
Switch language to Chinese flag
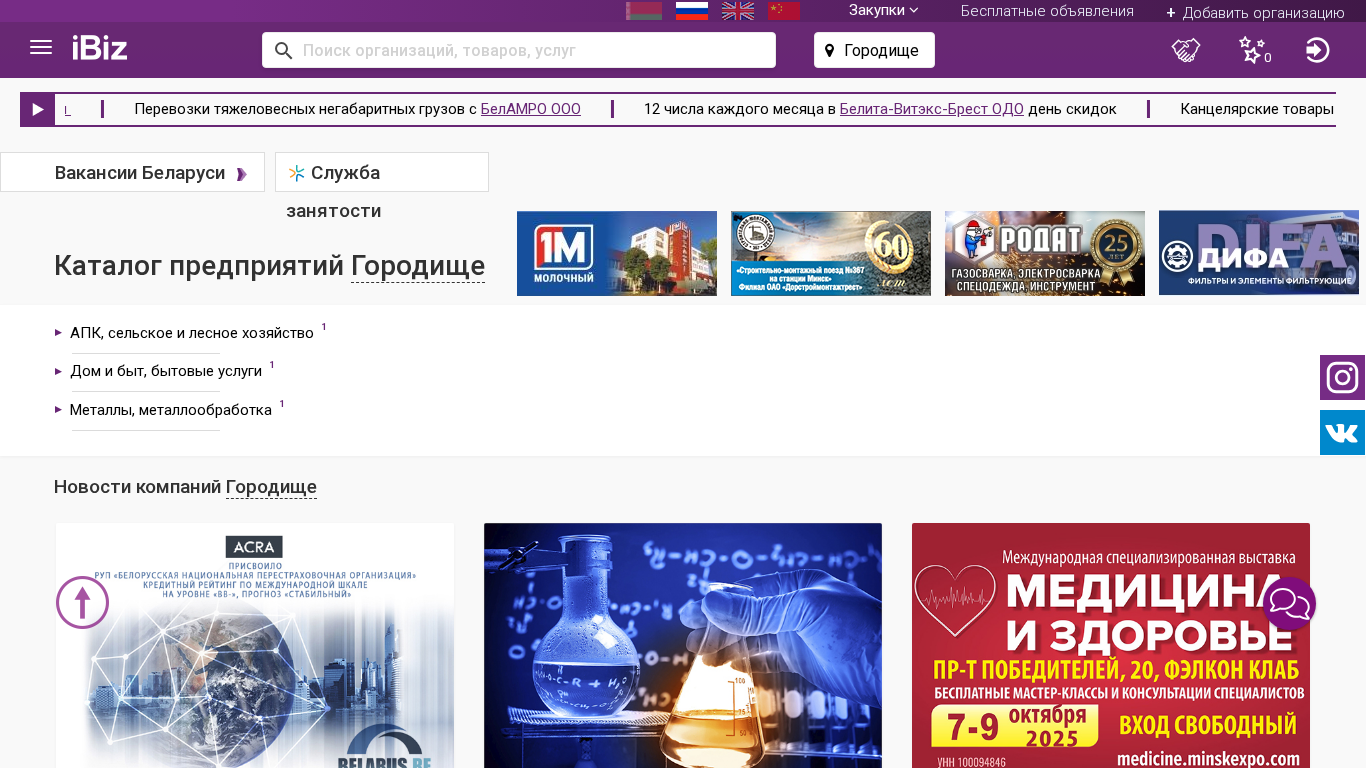[783, 11]
